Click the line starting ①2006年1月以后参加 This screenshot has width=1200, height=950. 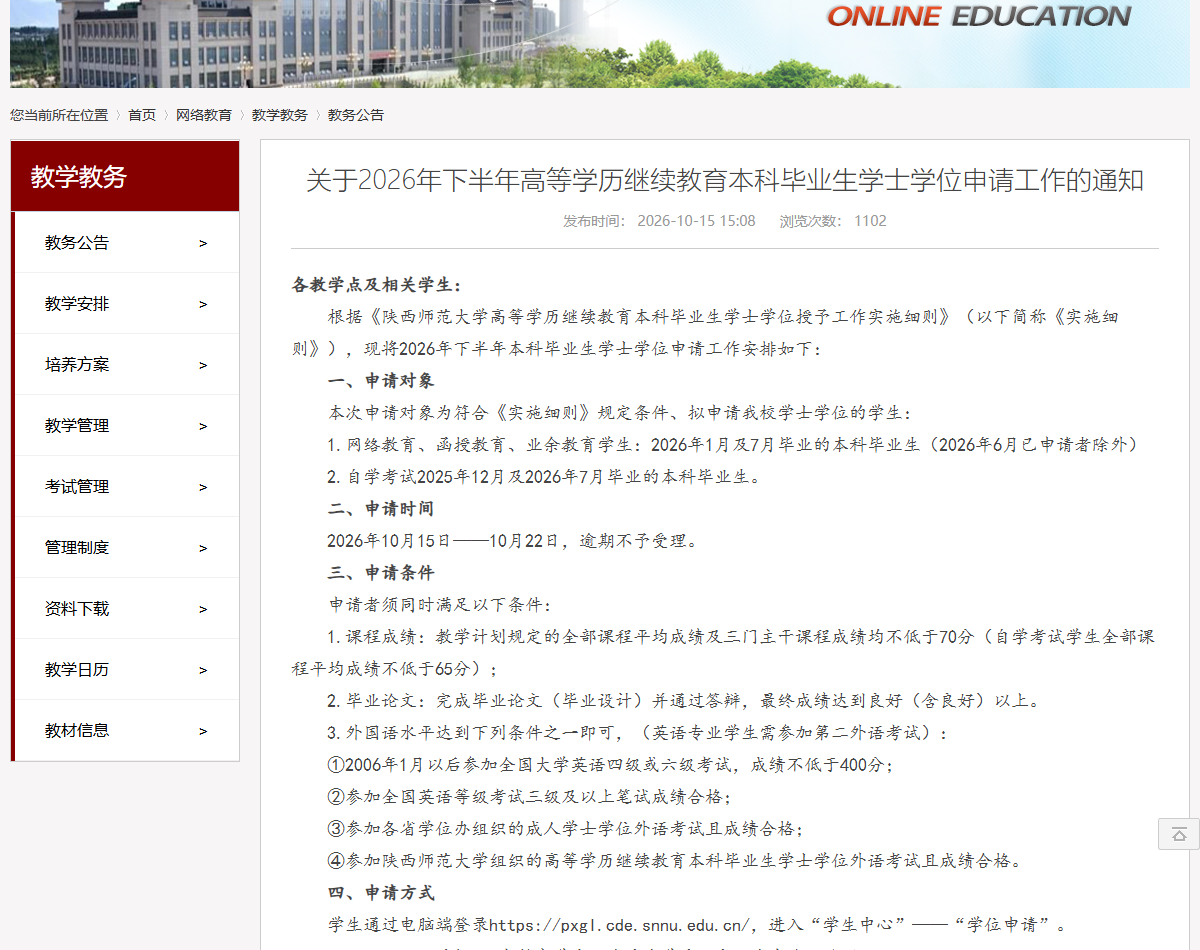(x=610, y=765)
